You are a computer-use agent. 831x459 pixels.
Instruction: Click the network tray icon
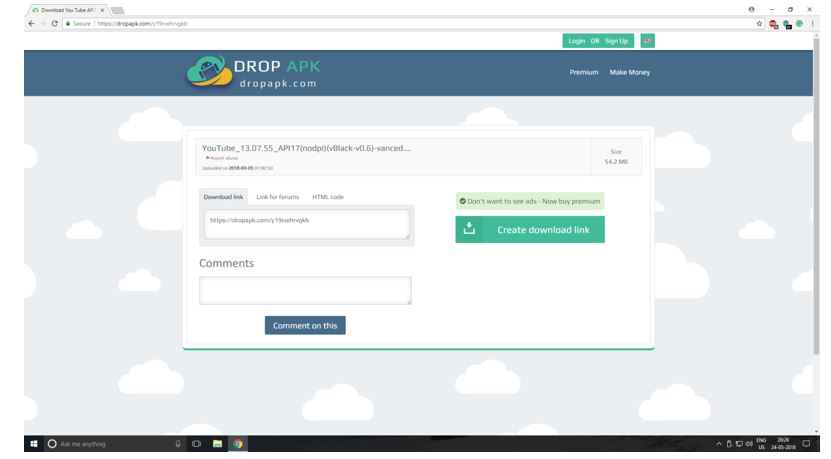(739, 444)
